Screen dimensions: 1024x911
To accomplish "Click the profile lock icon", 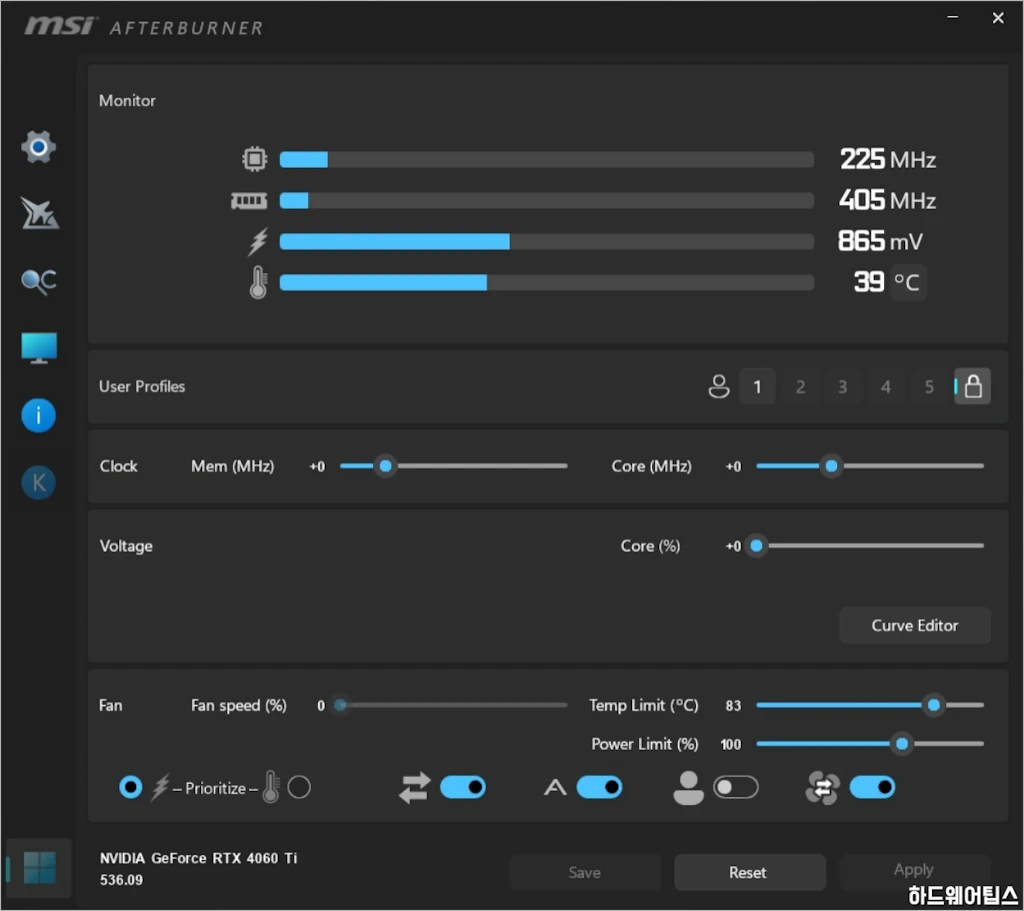I will pyautogui.click(x=973, y=387).
